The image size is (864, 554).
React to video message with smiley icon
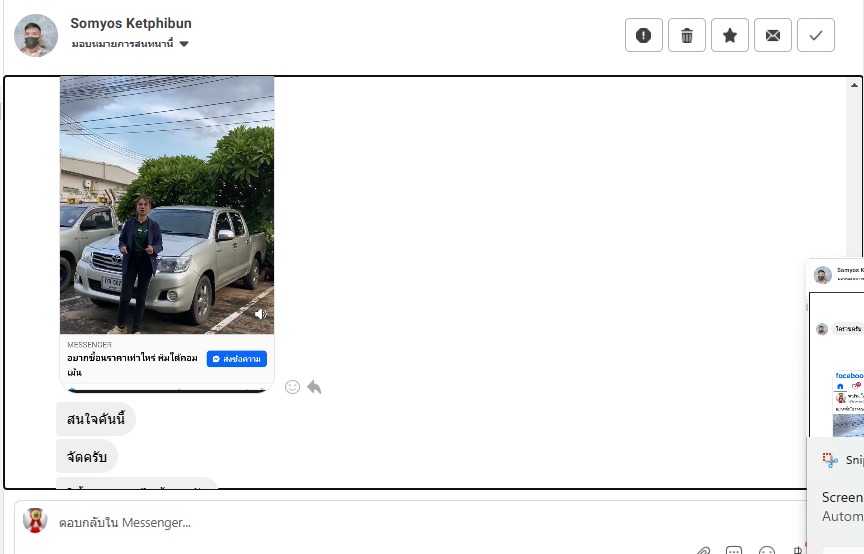coord(293,387)
